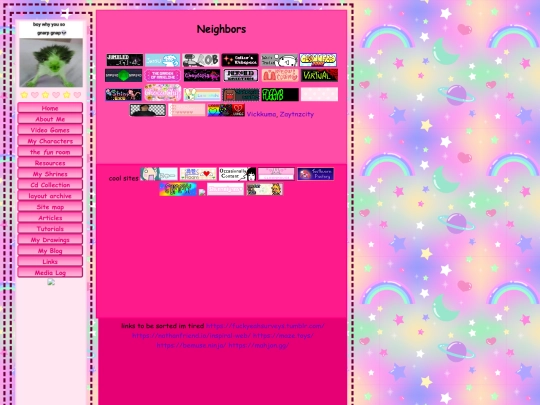540x405 pixels.
Task: Visit the Occasionally Content badge
Action: tap(237, 174)
